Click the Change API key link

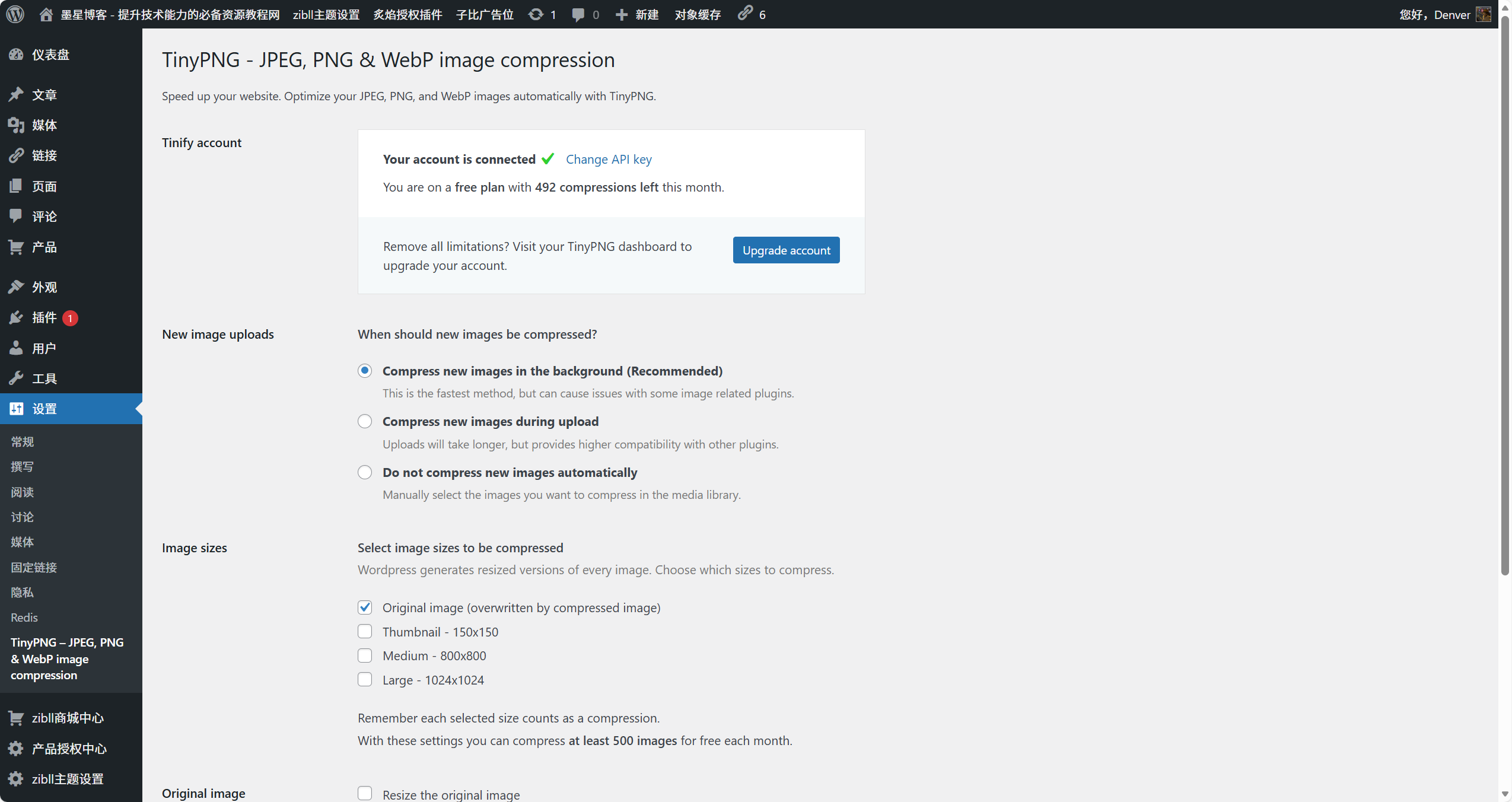609,159
